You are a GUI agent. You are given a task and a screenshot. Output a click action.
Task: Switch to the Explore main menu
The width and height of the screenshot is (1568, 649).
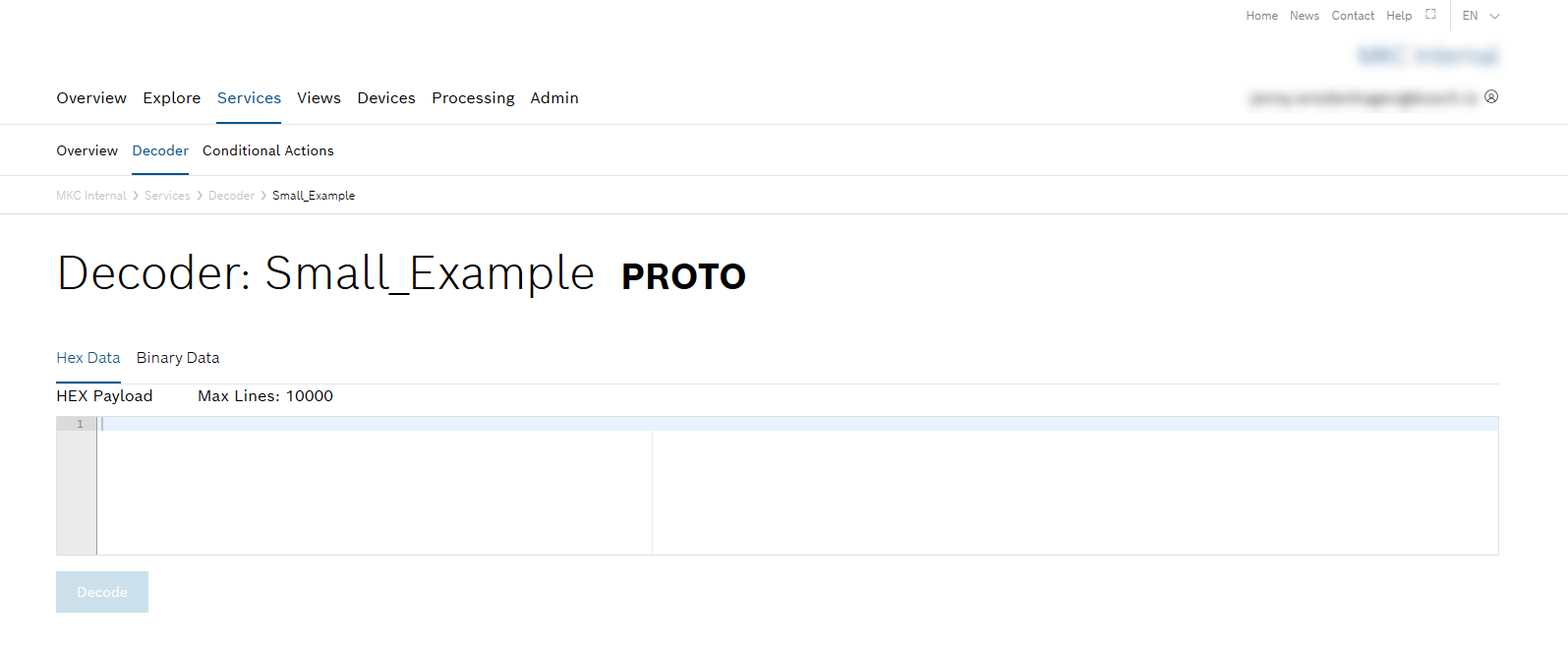tap(172, 98)
